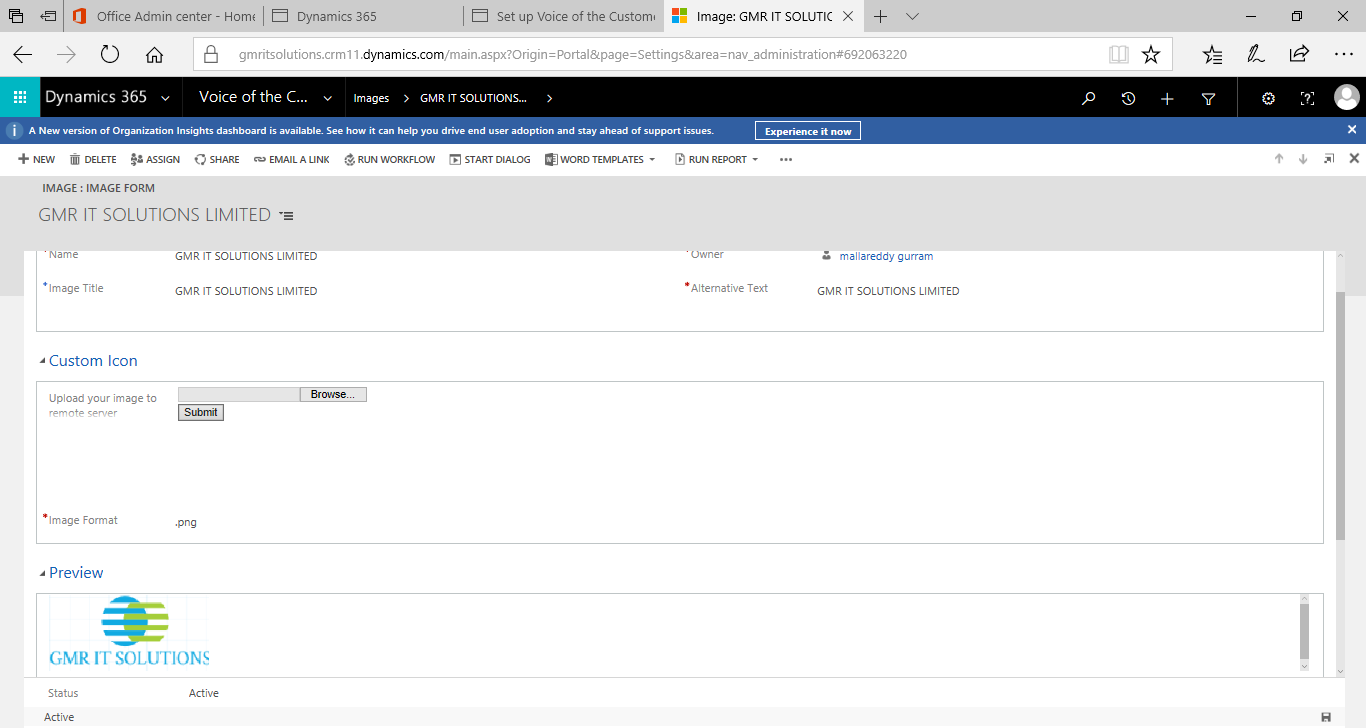Image resolution: width=1366 pixels, height=728 pixels.
Task: Open the mallareddy gurram owner link
Action: [886, 256]
